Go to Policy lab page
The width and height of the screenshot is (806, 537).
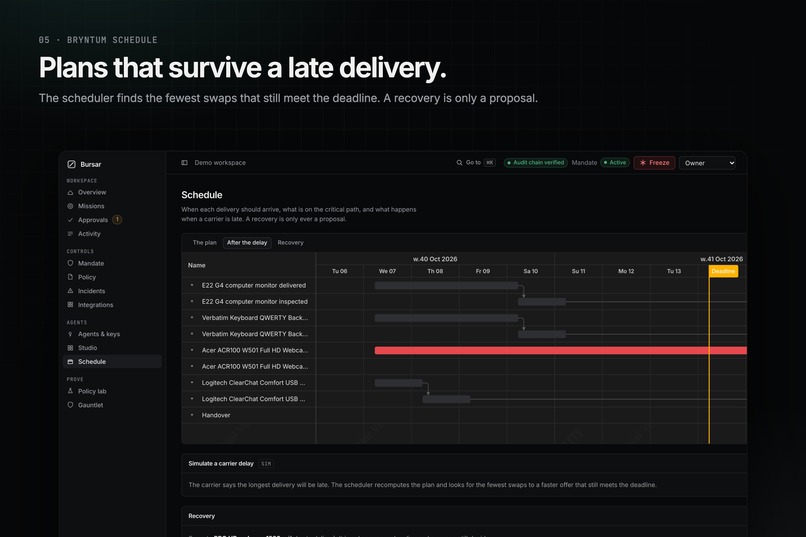pos(92,391)
